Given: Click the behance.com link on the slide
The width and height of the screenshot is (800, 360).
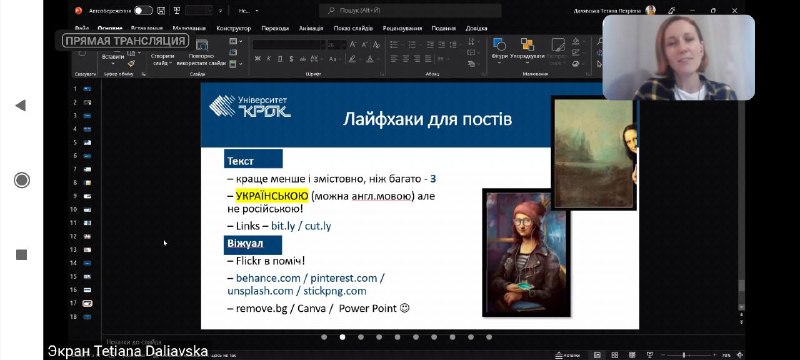Looking at the screenshot, I should 270,278.
